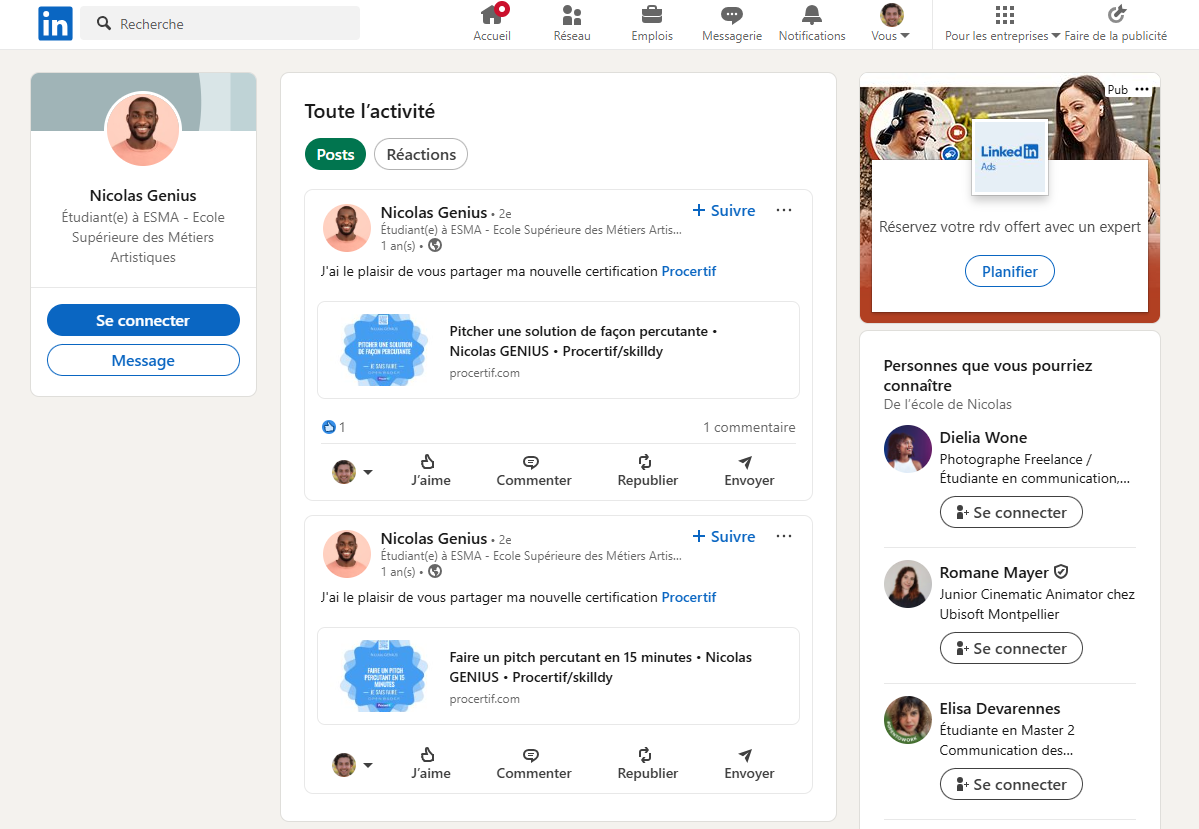The height and width of the screenshot is (829, 1199).
Task: Switch to the Réactions tab
Action: pyautogui.click(x=421, y=154)
